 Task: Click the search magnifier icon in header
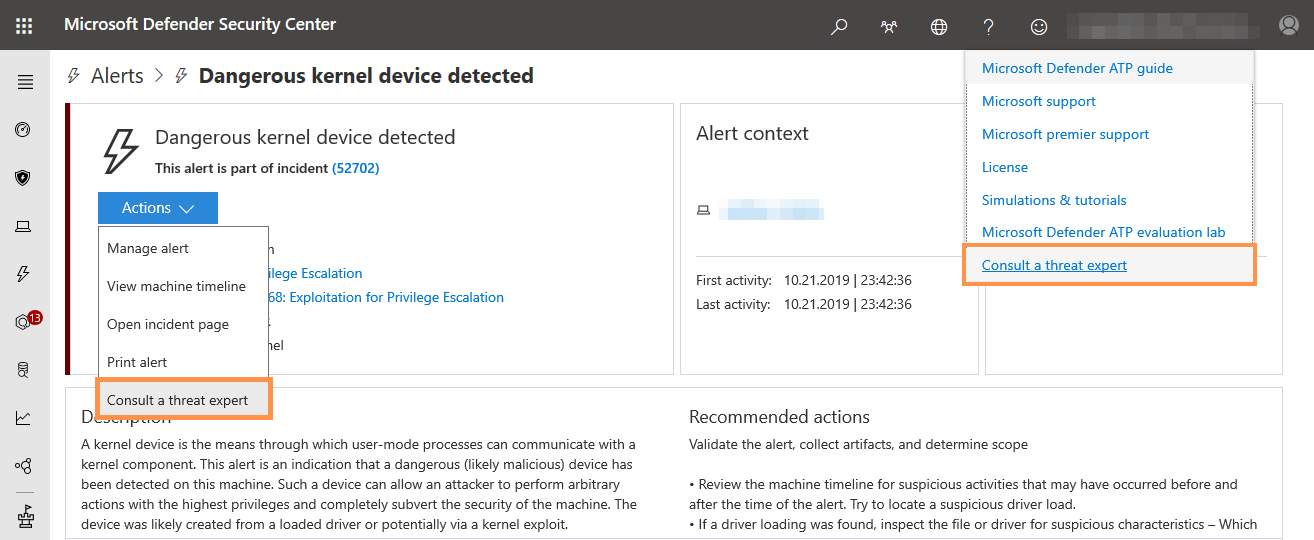click(839, 26)
